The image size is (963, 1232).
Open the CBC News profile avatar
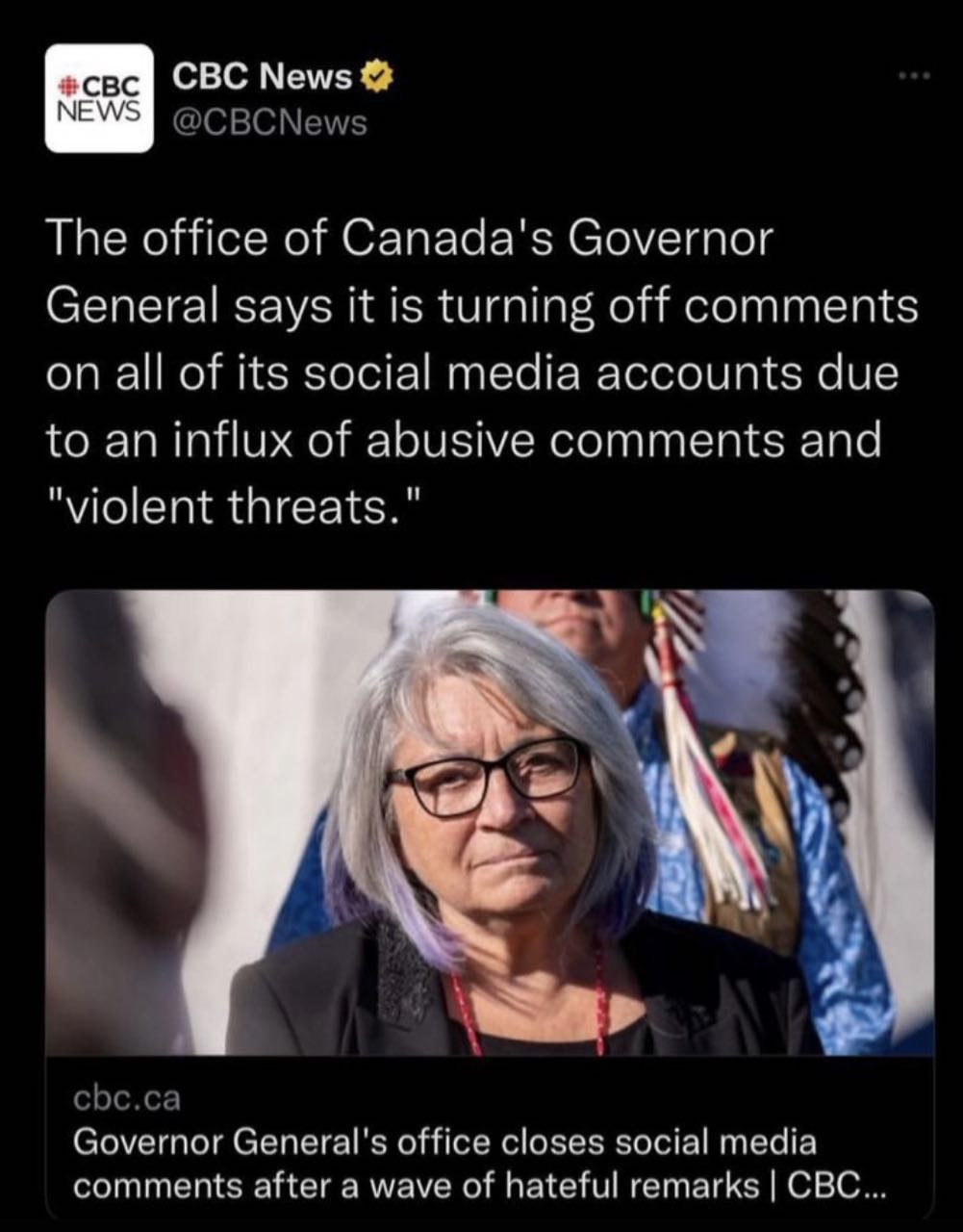(99, 98)
